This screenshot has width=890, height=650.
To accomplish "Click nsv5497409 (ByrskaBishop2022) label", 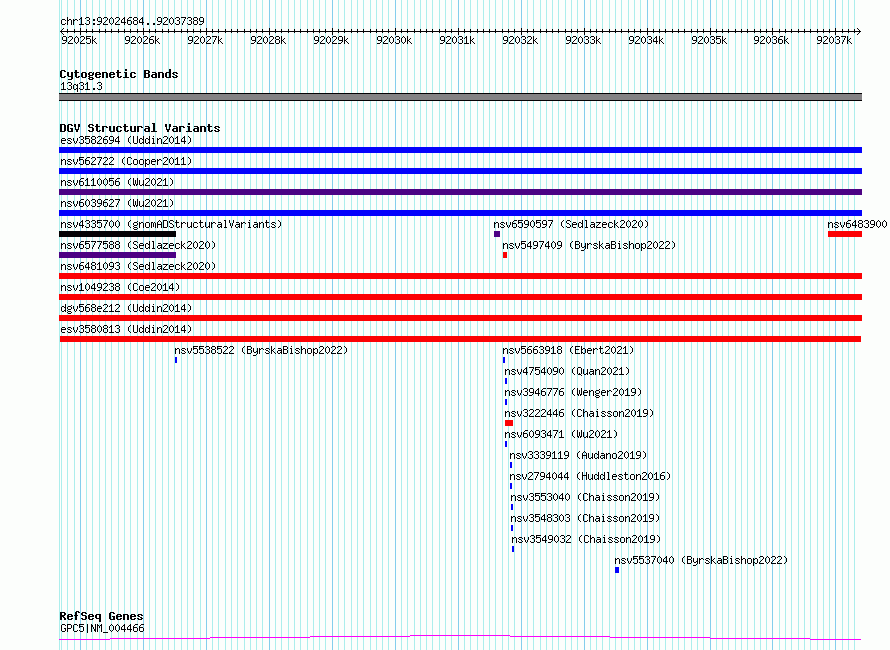I will [x=589, y=245].
